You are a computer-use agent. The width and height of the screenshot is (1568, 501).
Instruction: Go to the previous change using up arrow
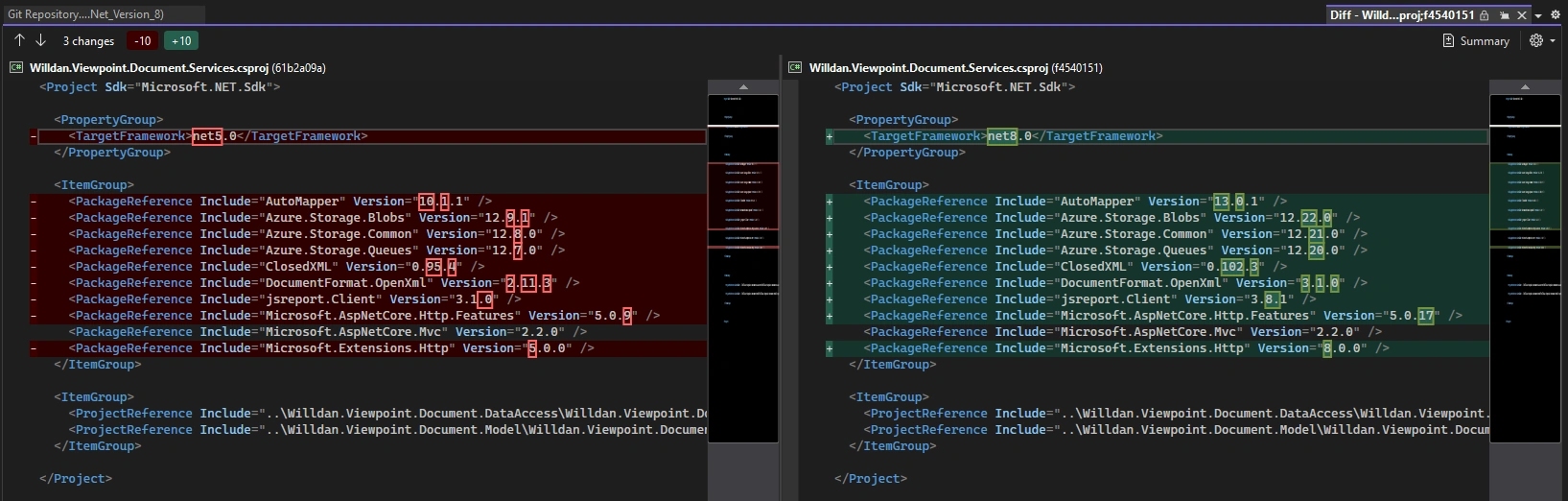pyautogui.click(x=19, y=40)
